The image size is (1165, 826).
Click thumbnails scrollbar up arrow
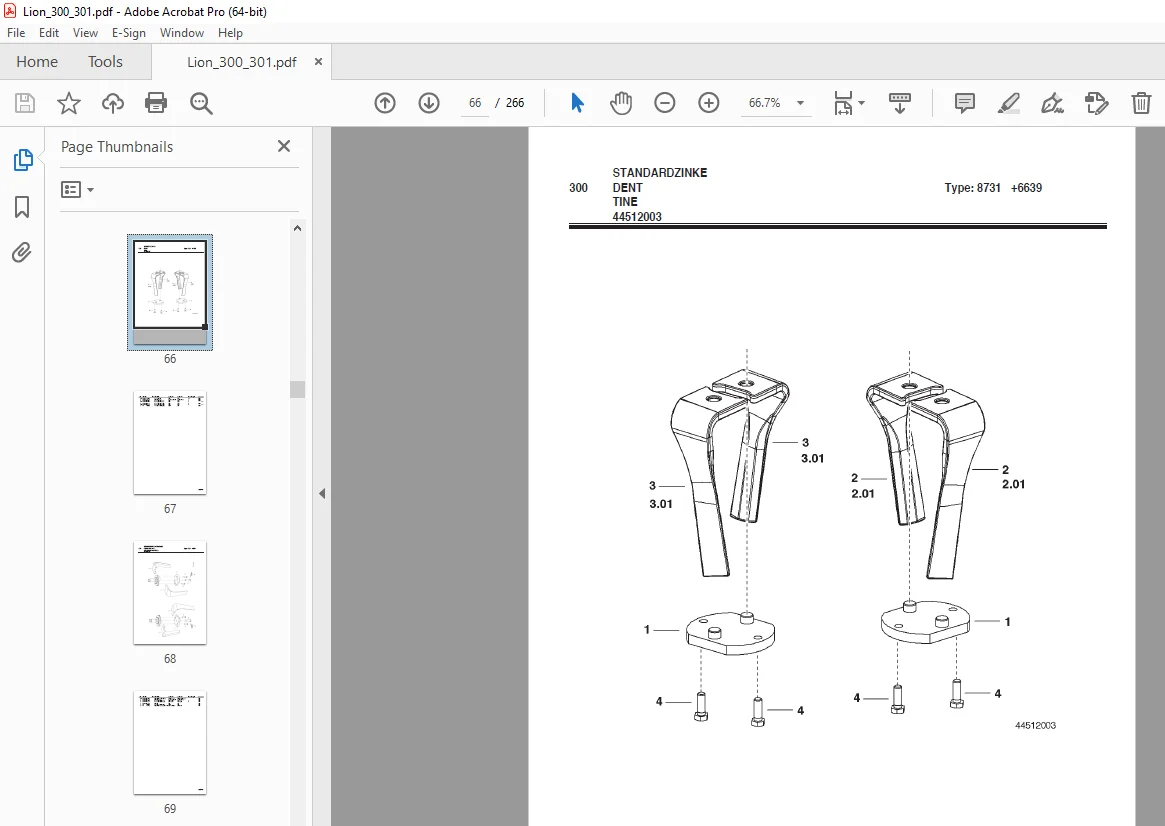[x=297, y=228]
